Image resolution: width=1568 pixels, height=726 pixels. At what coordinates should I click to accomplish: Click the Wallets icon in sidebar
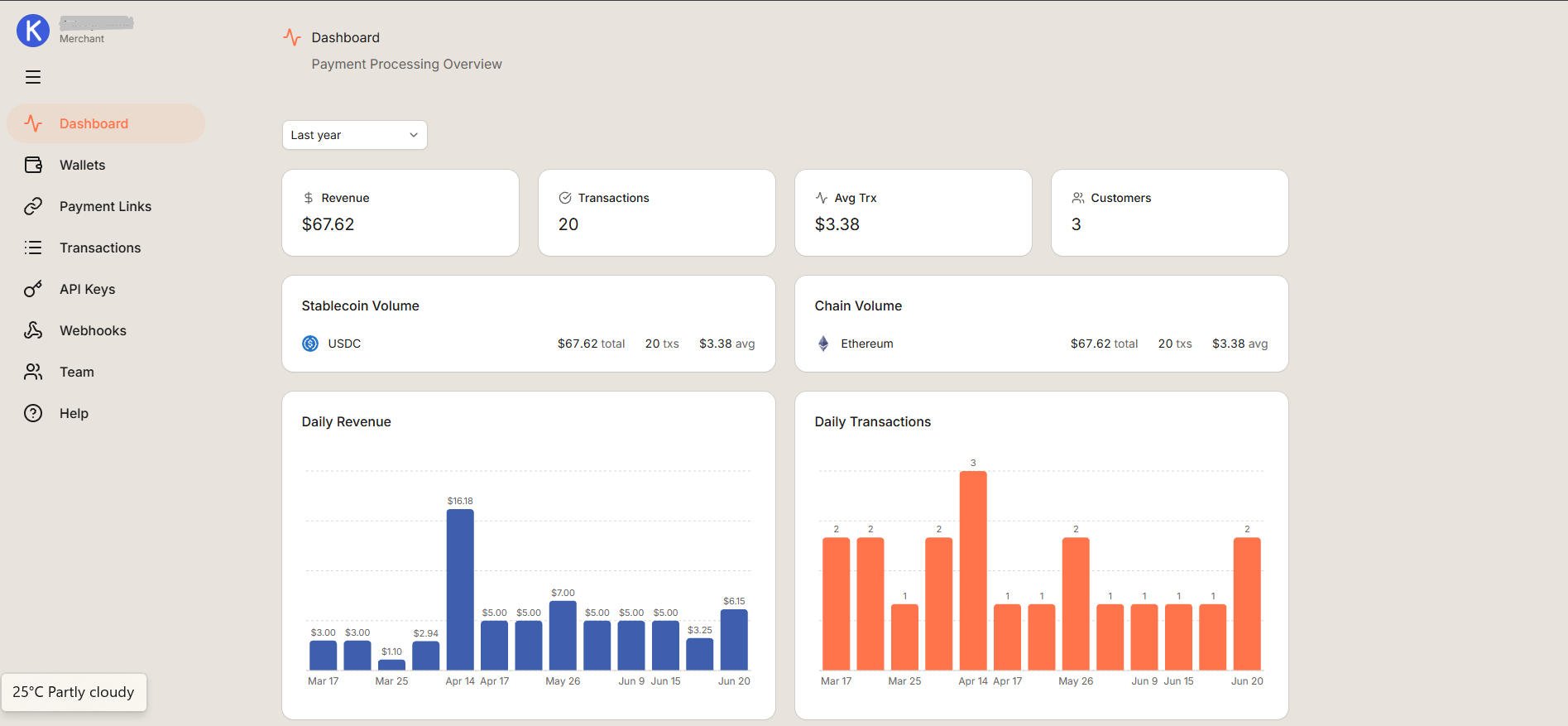pyautogui.click(x=33, y=165)
